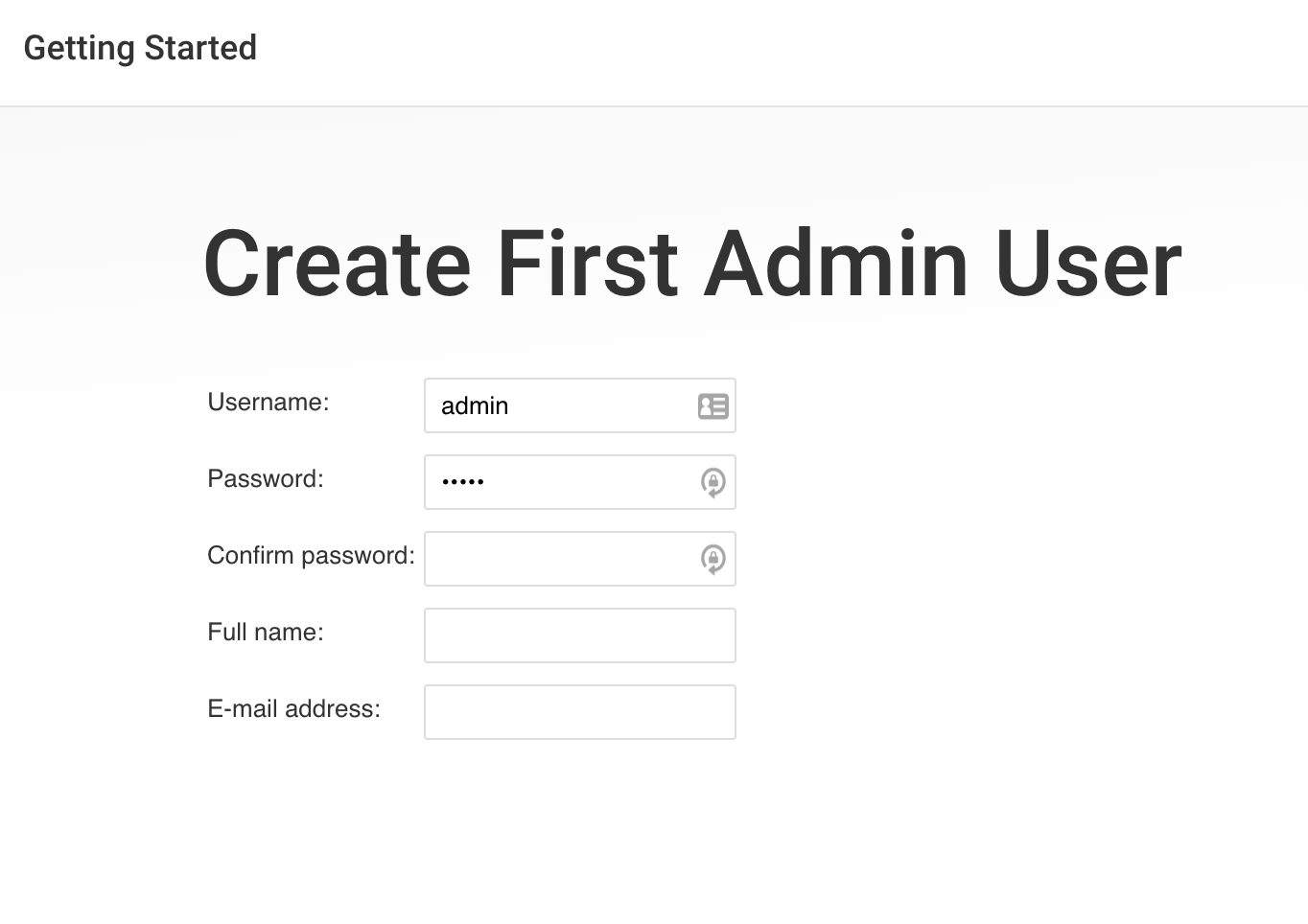
Task: Click the Password label text
Action: (x=266, y=479)
